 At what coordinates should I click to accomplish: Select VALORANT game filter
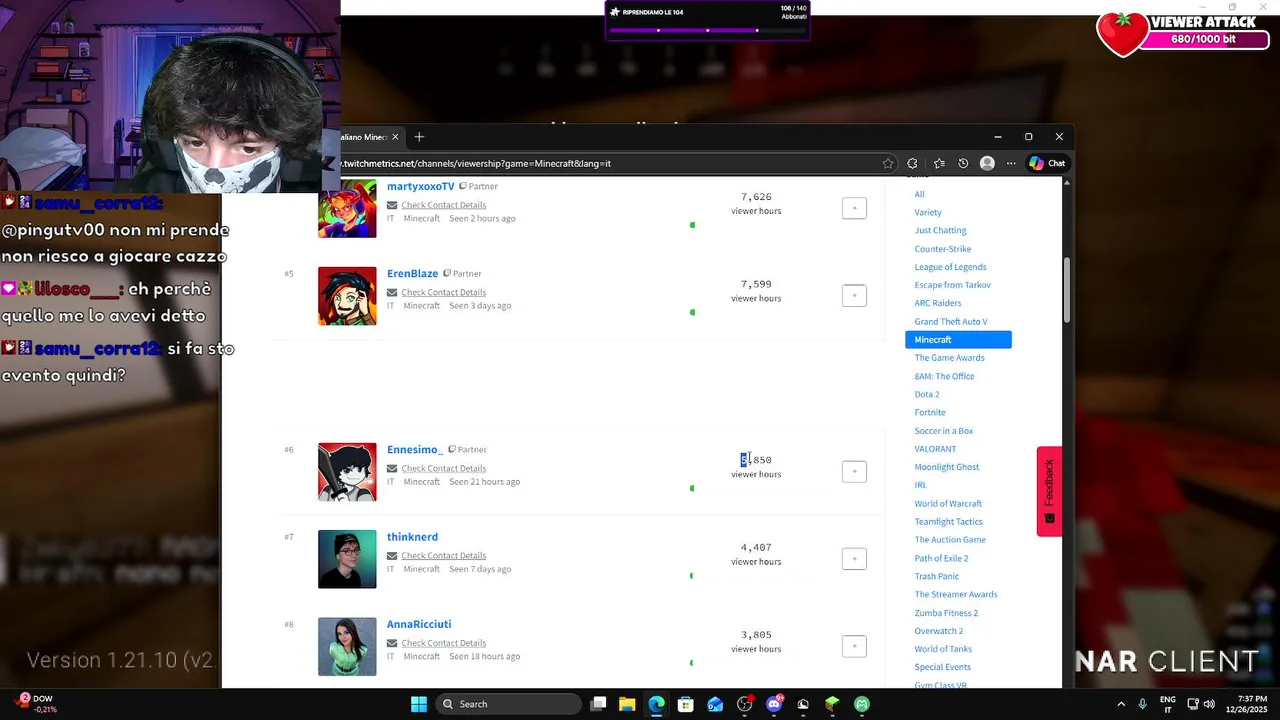point(935,449)
